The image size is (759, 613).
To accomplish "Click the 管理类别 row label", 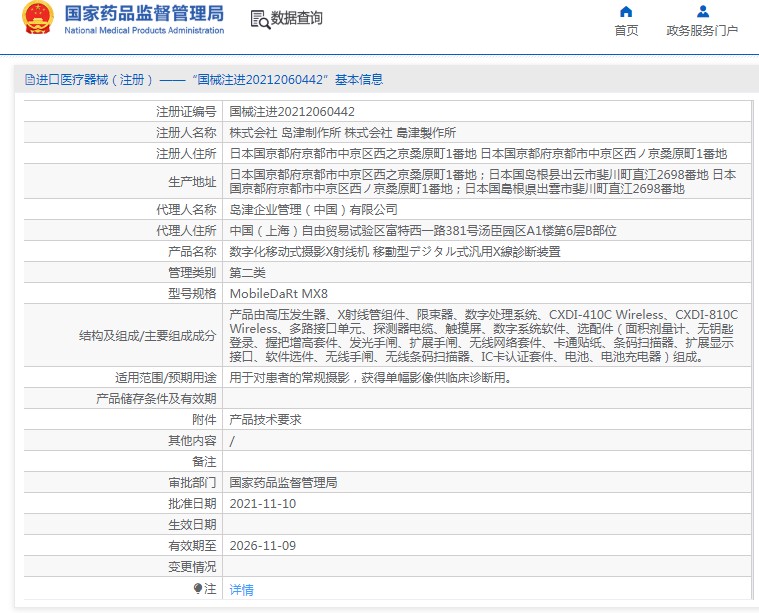I will (x=192, y=273).
